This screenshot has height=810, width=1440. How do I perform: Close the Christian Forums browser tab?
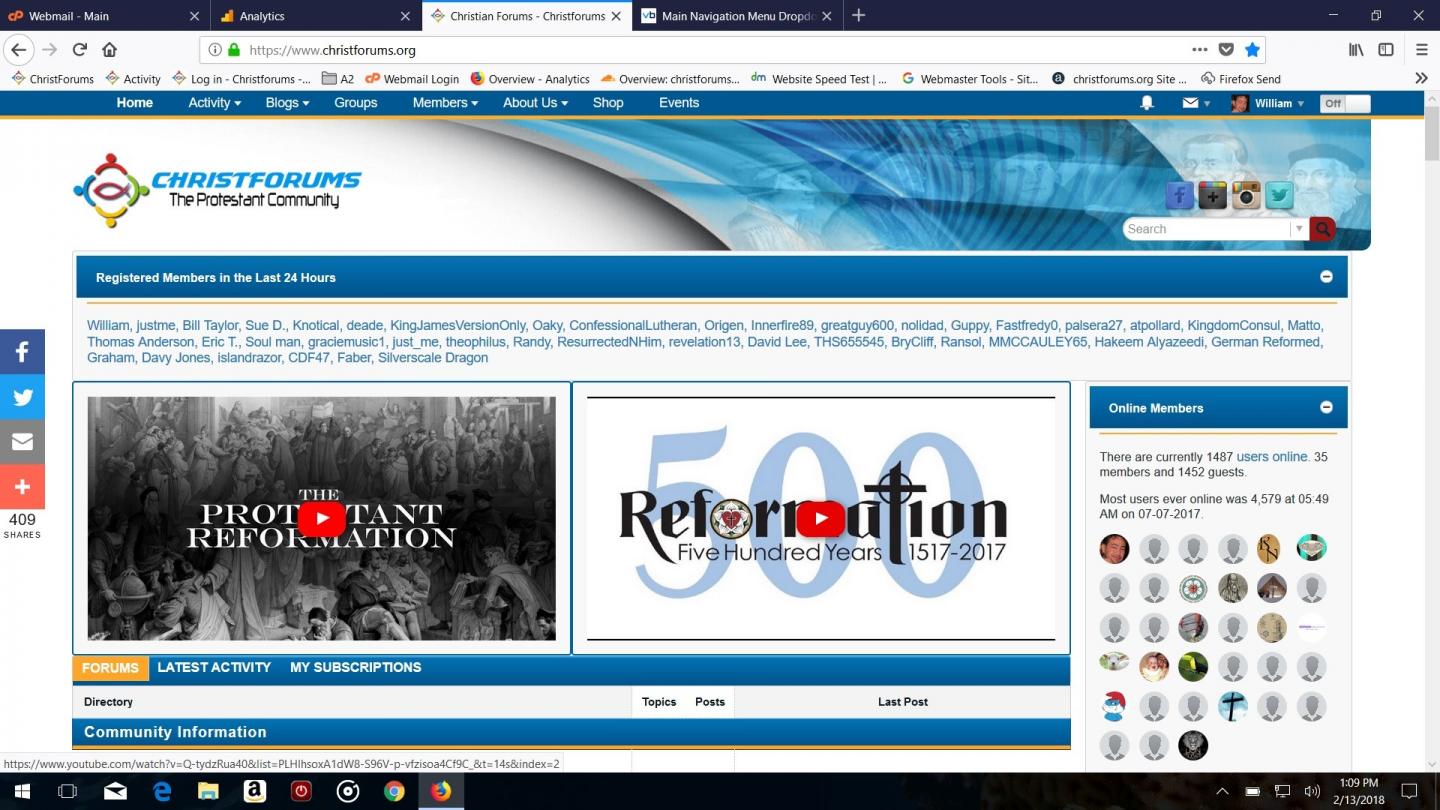(x=617, y=16)
